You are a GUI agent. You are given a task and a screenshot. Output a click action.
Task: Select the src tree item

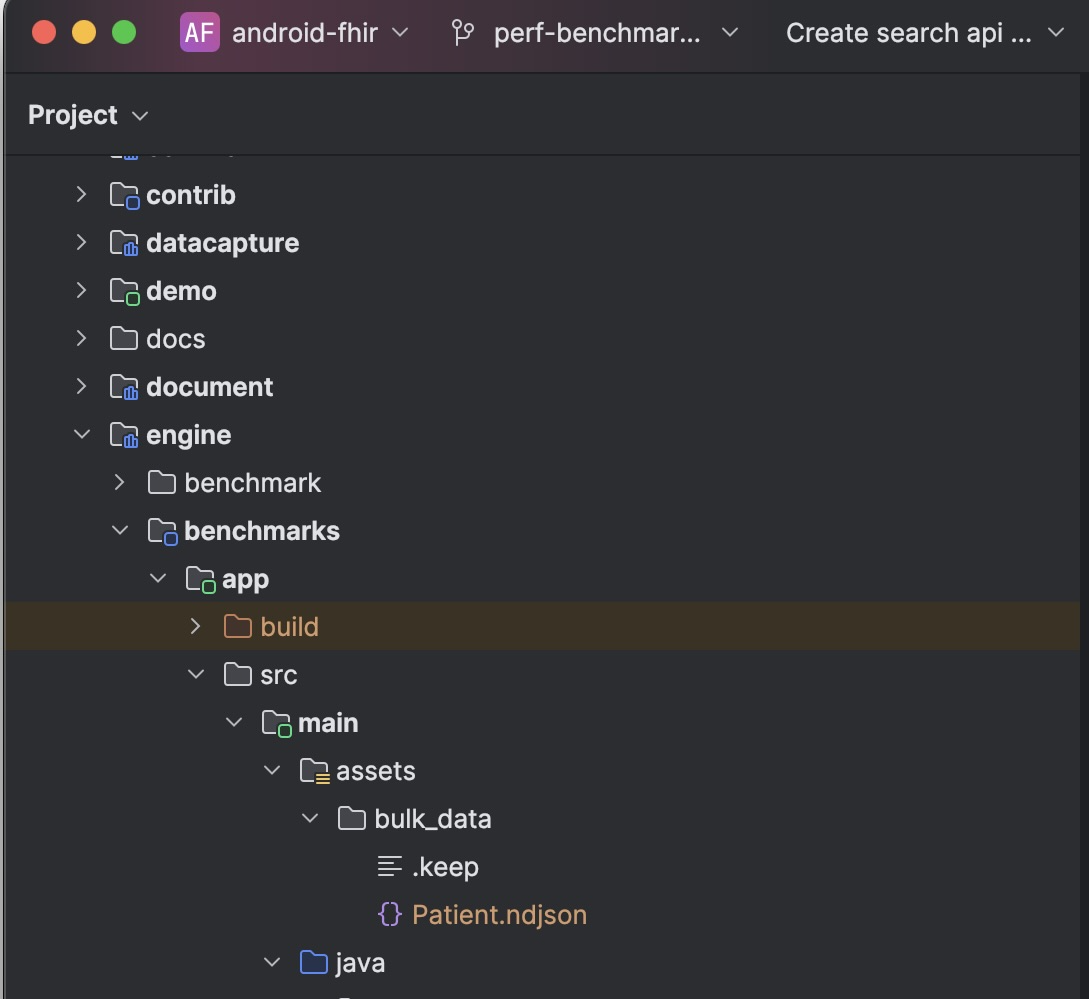[x=279, y=675]
